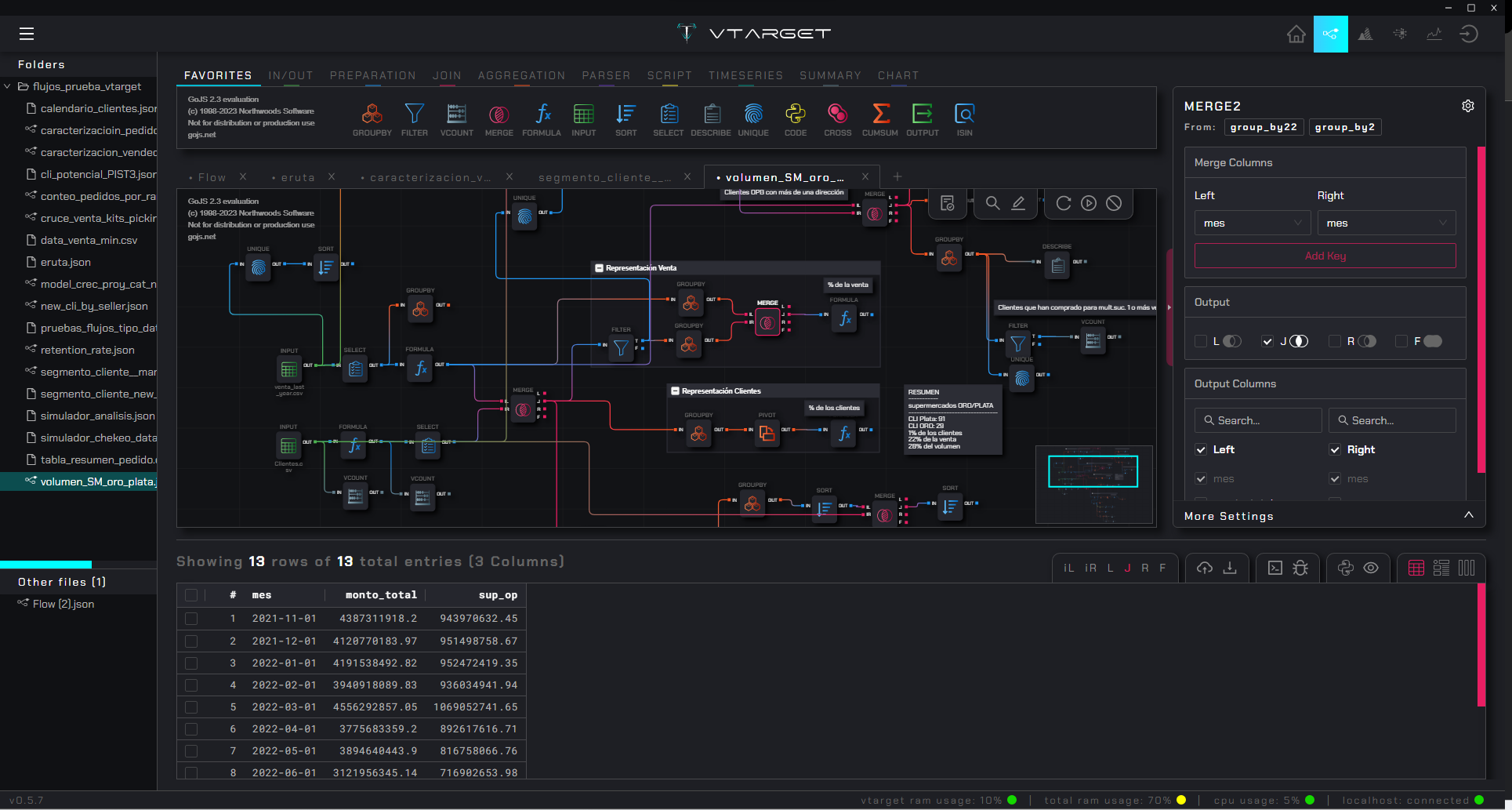Add a GROUPBY node from favorites toolbar
The height and width of the screenshot is (810, 1512).
coord(372,114)
